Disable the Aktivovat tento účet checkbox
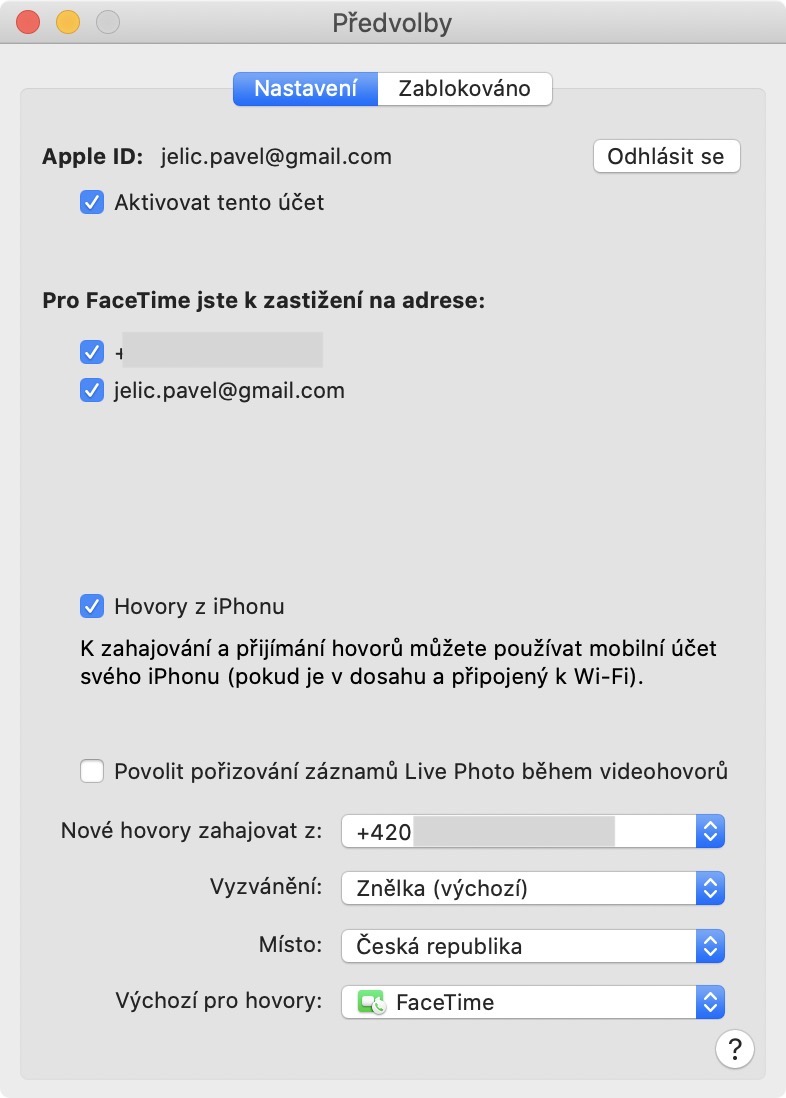This screenshot has height=1098, width=786. [x=92, y=203]
